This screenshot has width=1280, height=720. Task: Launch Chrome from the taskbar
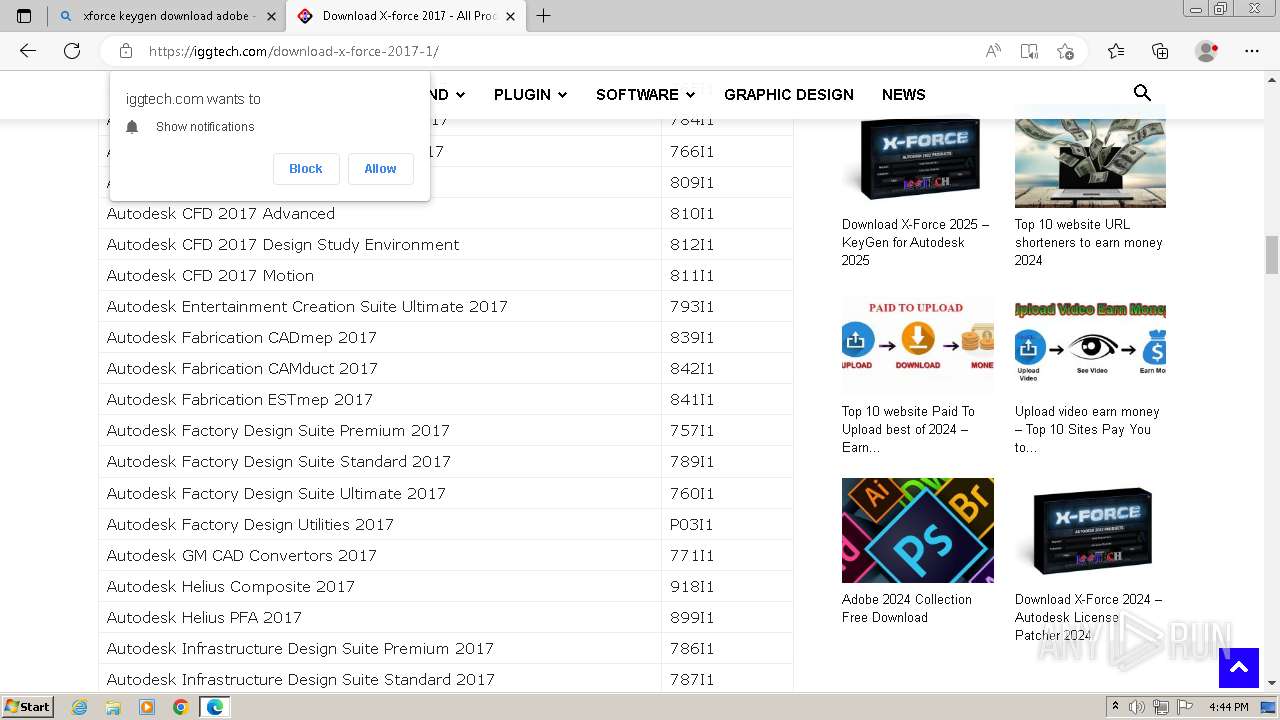pos(181,707)
